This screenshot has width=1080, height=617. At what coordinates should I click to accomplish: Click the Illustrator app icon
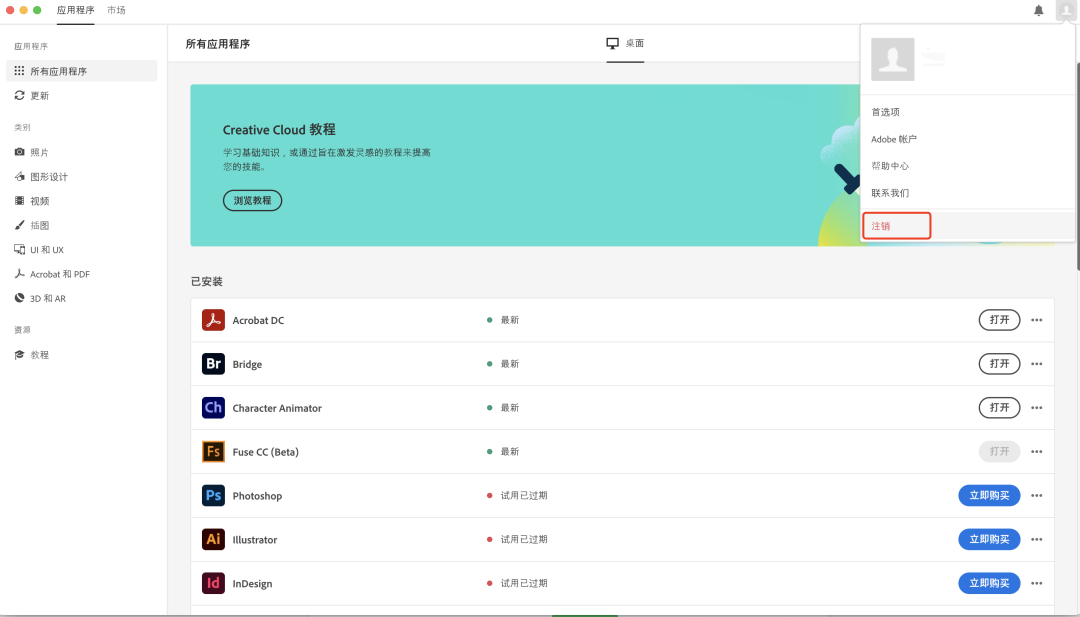coord(214,539)
